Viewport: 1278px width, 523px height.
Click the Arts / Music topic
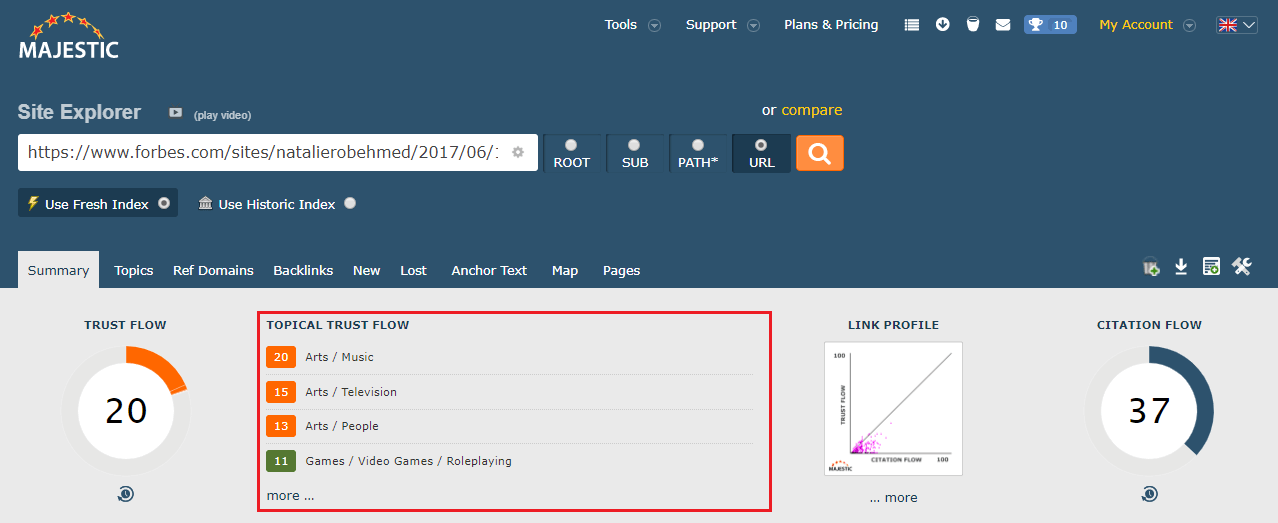(339, 357)
